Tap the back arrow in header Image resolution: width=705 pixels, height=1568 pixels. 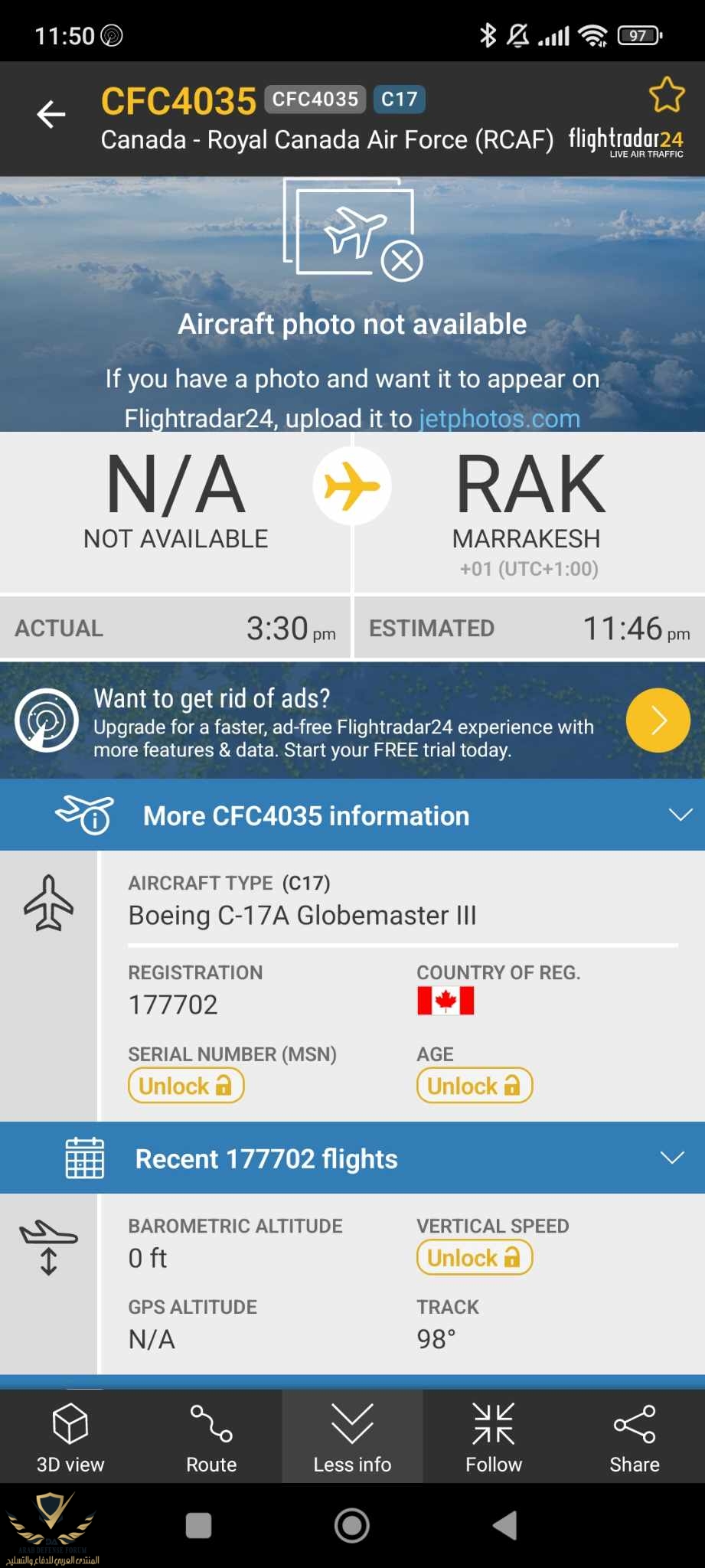point(51,115)
